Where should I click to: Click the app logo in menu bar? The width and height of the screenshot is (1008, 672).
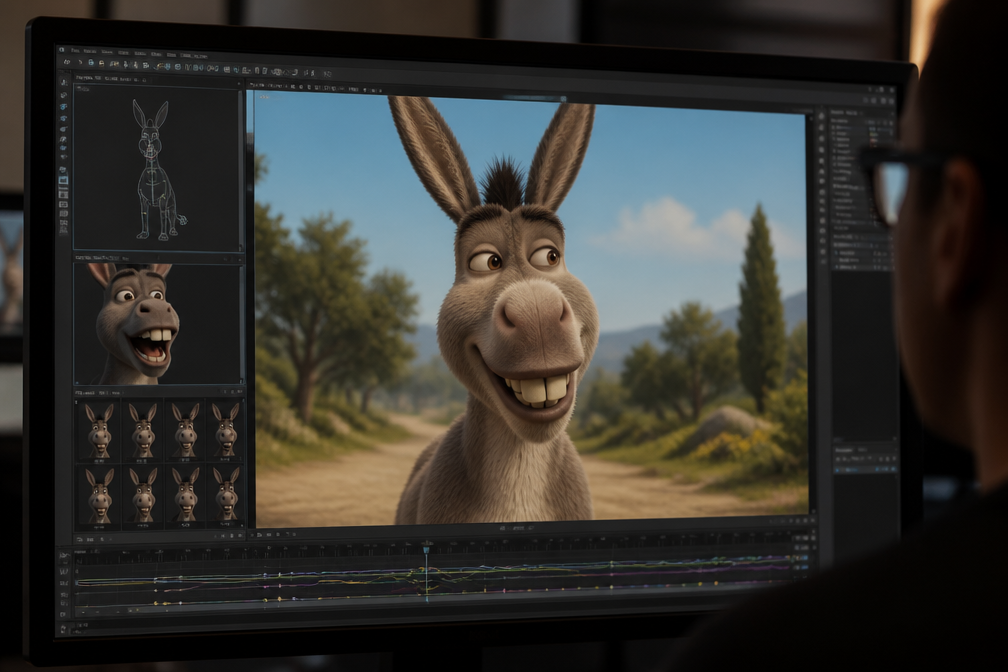pos(62,50)
